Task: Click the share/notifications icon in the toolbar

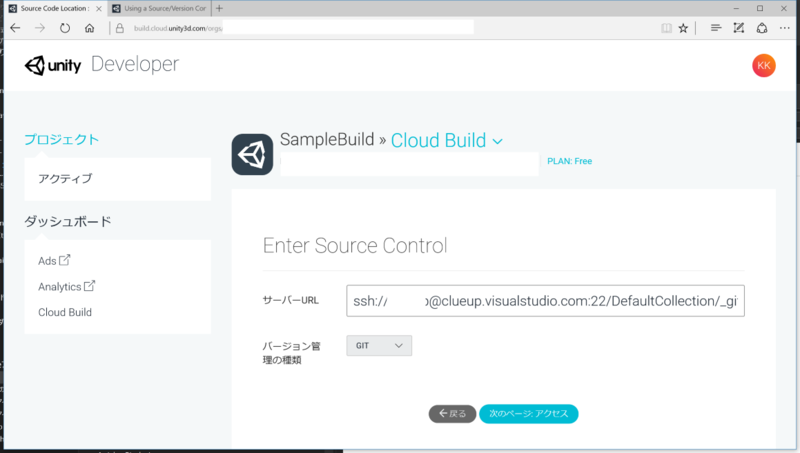Action: [x=762, y=28]
